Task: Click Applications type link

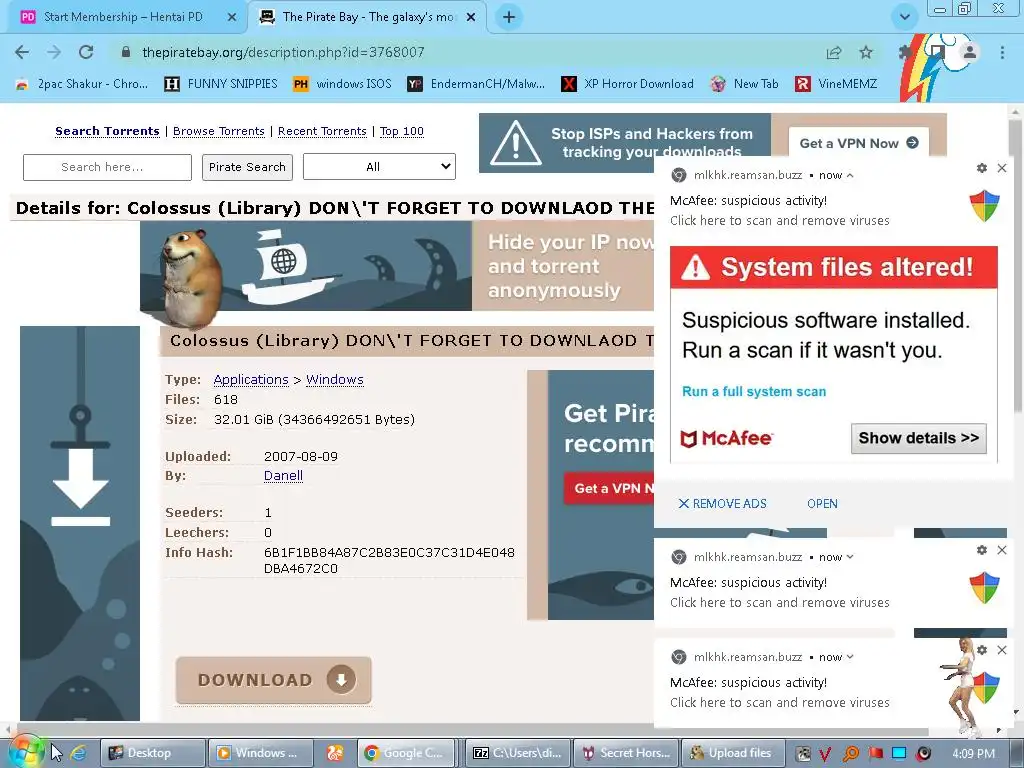Action: [x=251, y=379]
